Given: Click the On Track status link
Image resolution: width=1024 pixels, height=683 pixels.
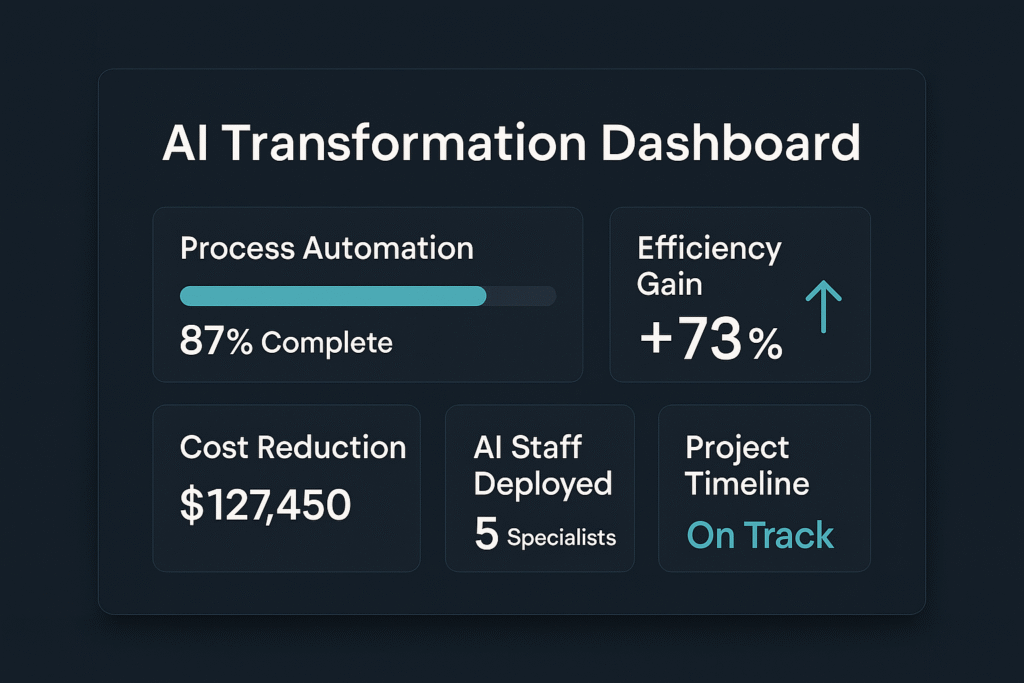Looking at the screenshot, I should point(760,535).
